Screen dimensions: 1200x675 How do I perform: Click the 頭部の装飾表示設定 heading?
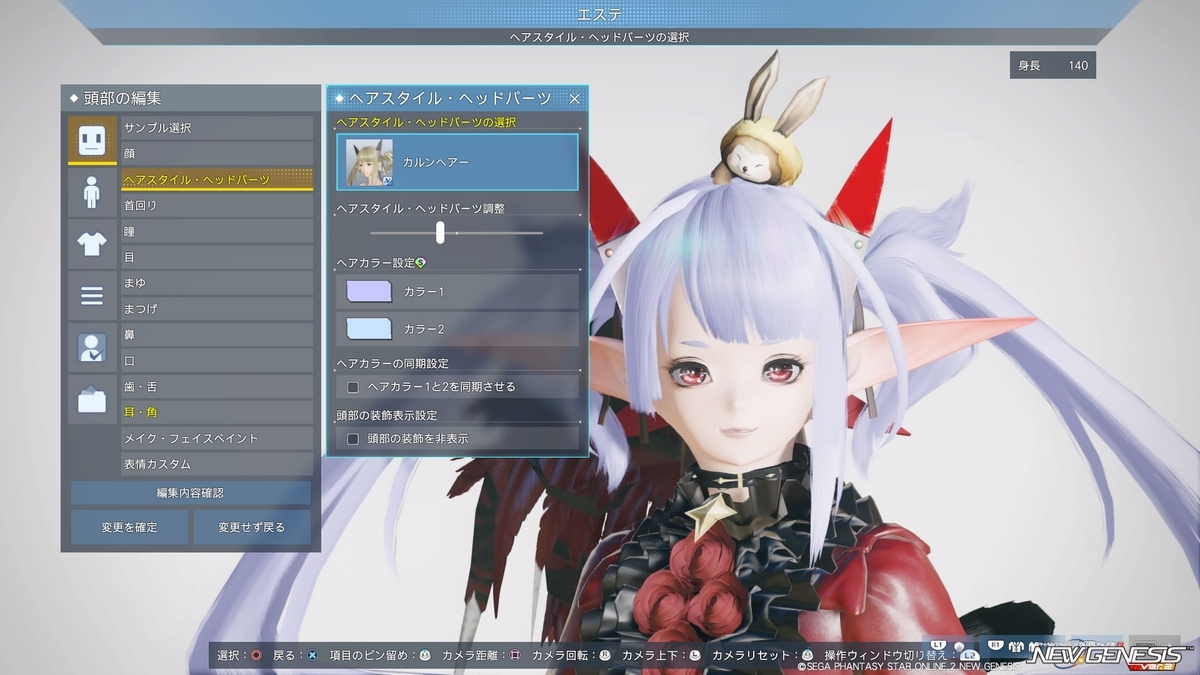[387, 415]
